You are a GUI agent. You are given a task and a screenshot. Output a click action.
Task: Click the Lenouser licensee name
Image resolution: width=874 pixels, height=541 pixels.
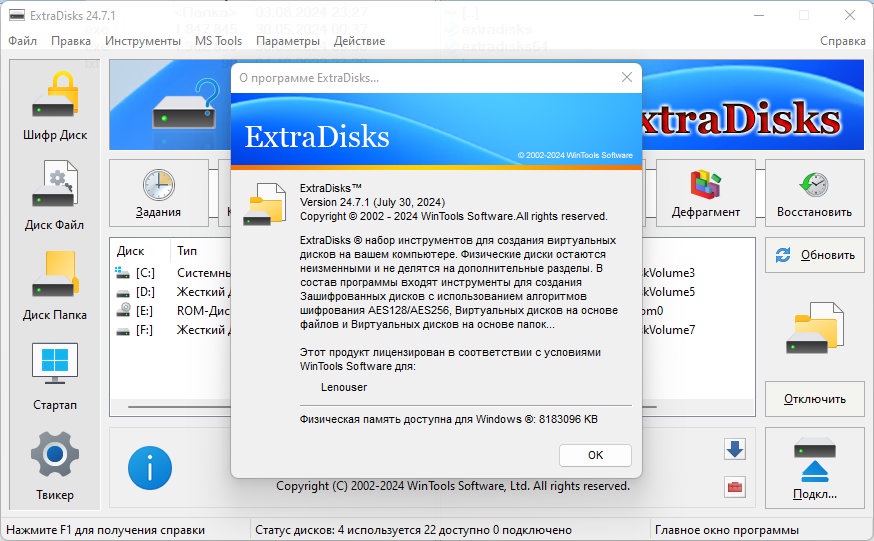344,387
